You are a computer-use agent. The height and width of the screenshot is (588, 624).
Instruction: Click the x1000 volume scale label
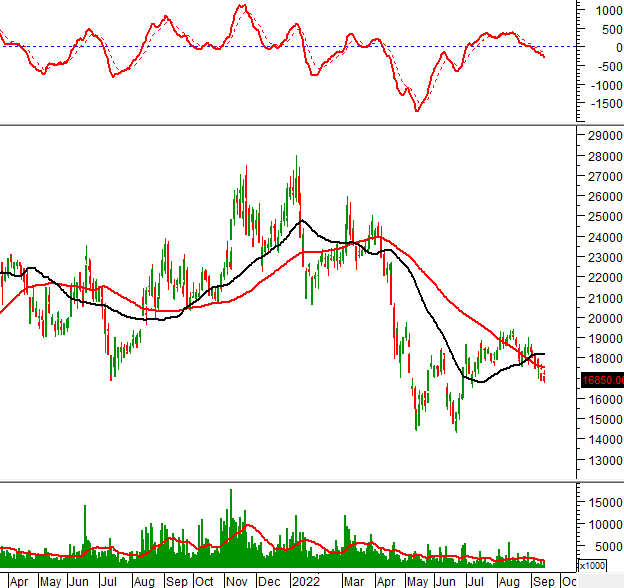593,565
